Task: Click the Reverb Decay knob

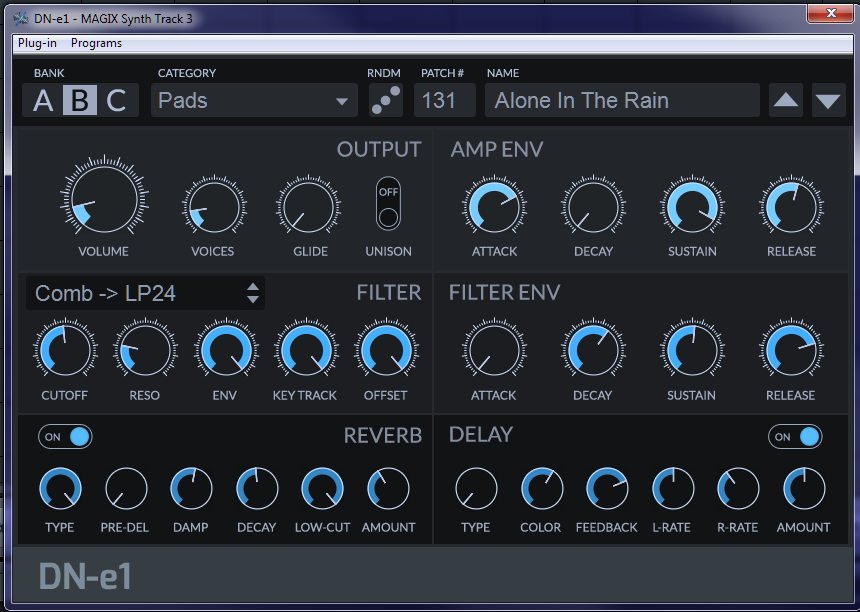Action: [x=257, y=488]
